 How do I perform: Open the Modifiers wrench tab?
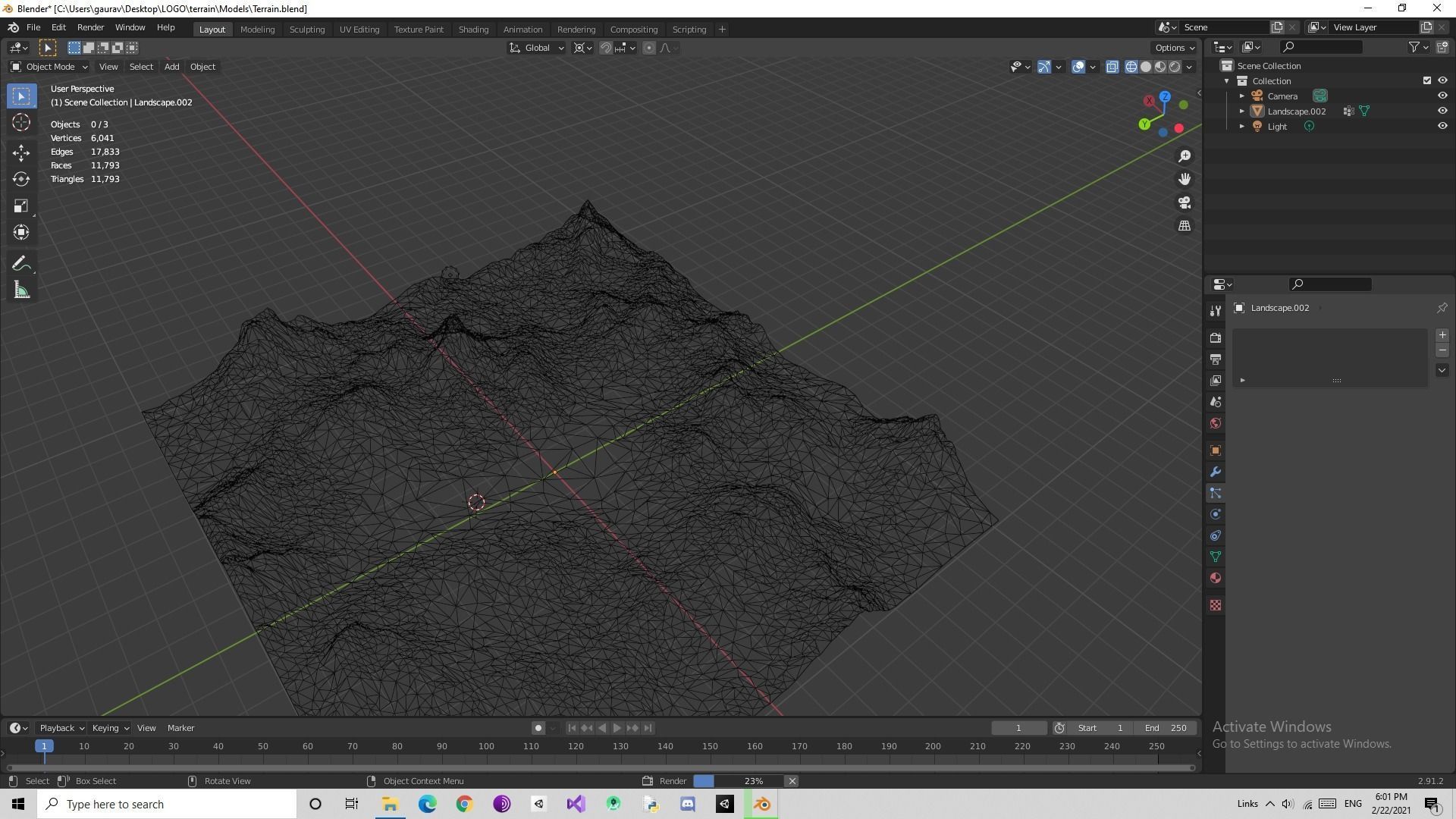[1216, 472]
